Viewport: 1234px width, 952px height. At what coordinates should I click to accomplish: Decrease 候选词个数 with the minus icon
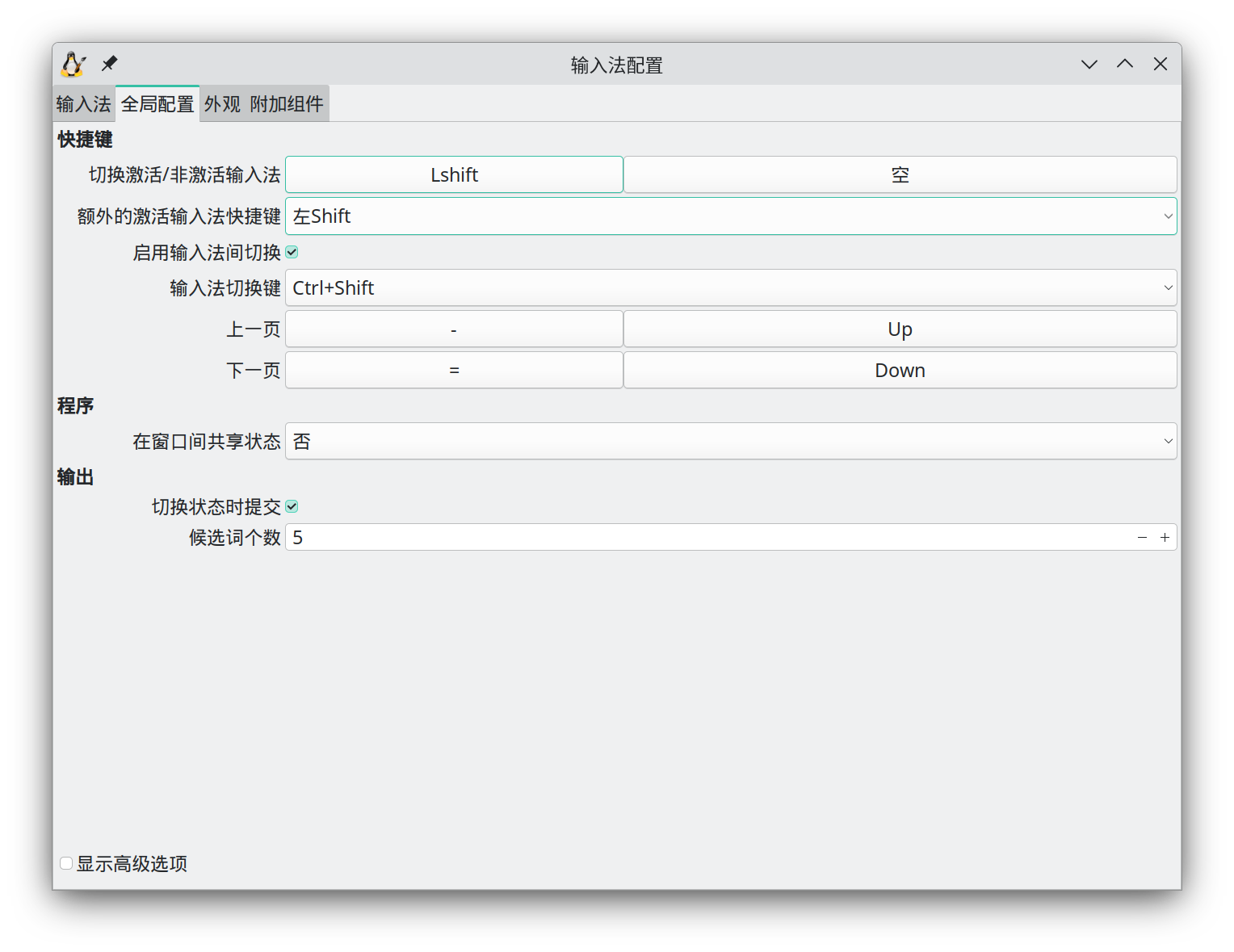pyautogui.click(x=1142, y=538)
